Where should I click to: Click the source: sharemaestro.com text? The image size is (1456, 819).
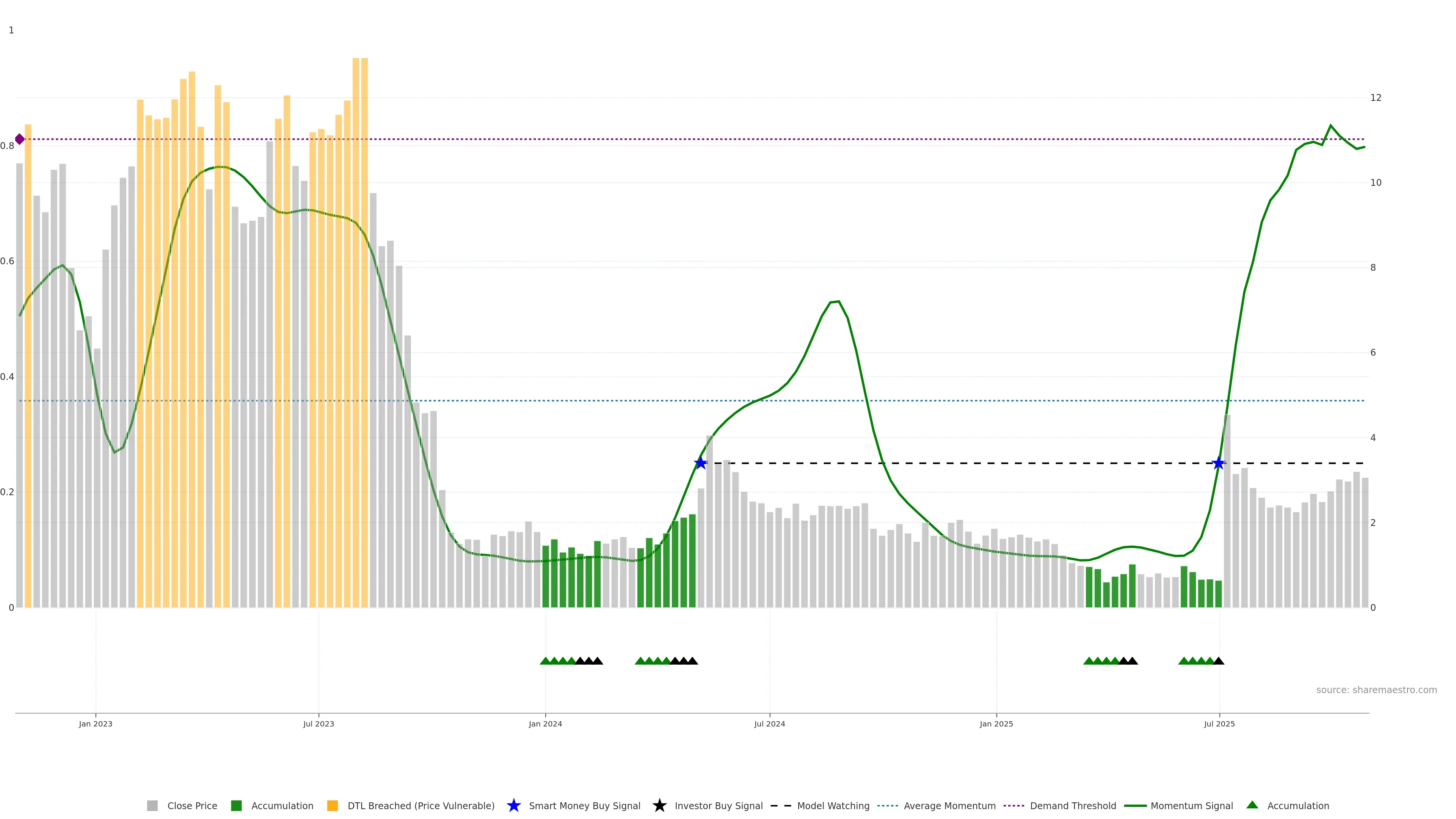tap(1376, 690)
